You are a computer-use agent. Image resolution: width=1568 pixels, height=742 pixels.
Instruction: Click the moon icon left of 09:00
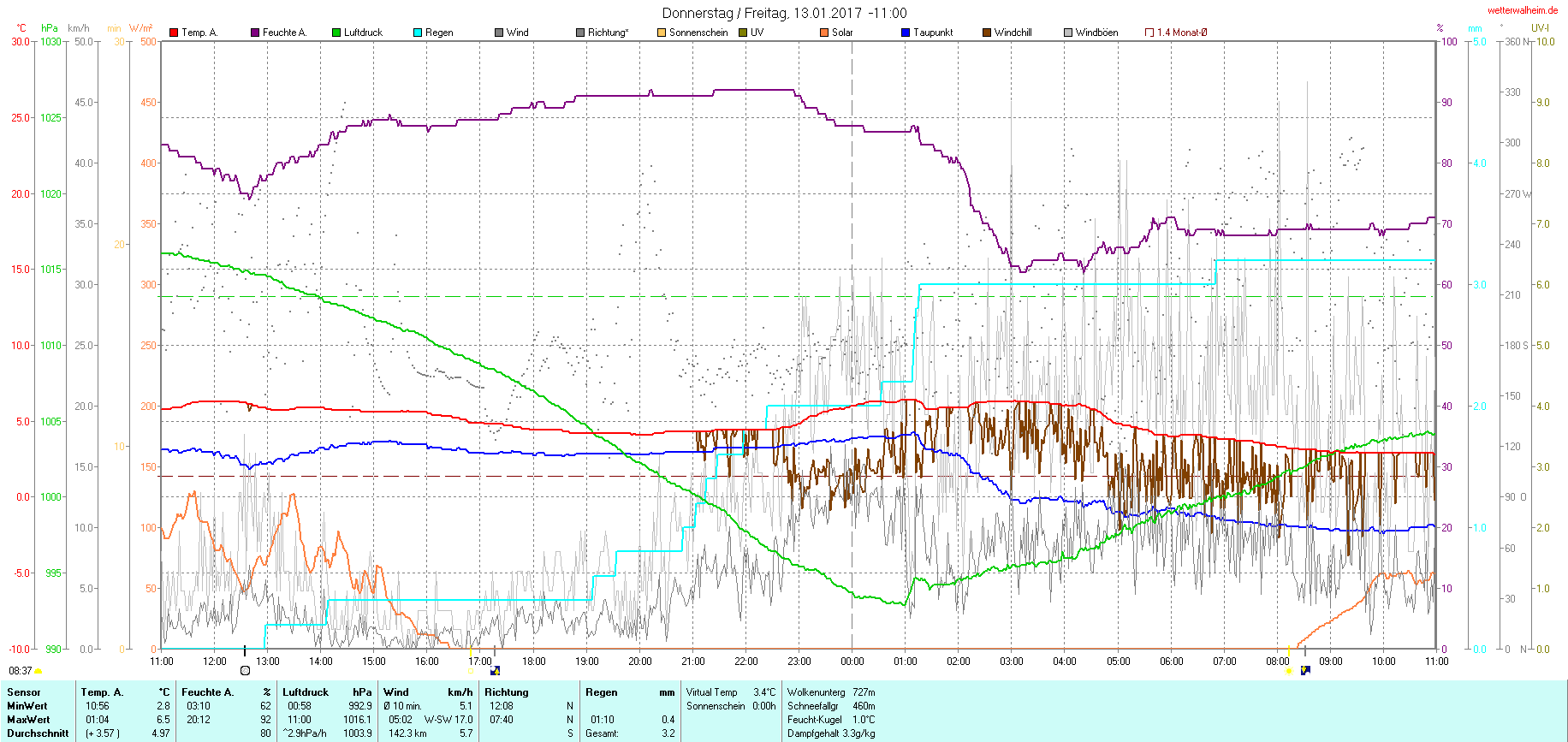click(x=1305, y=670)
